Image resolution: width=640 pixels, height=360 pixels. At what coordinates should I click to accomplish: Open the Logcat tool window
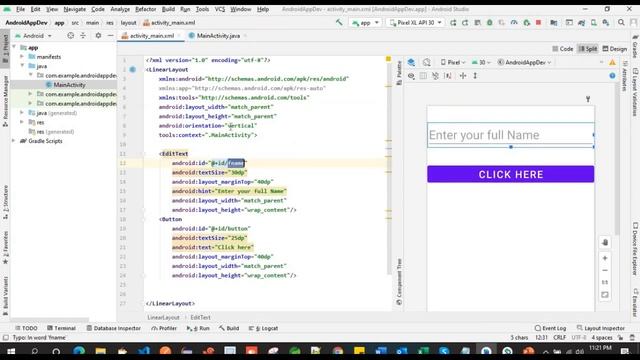(x=264, y=328)
